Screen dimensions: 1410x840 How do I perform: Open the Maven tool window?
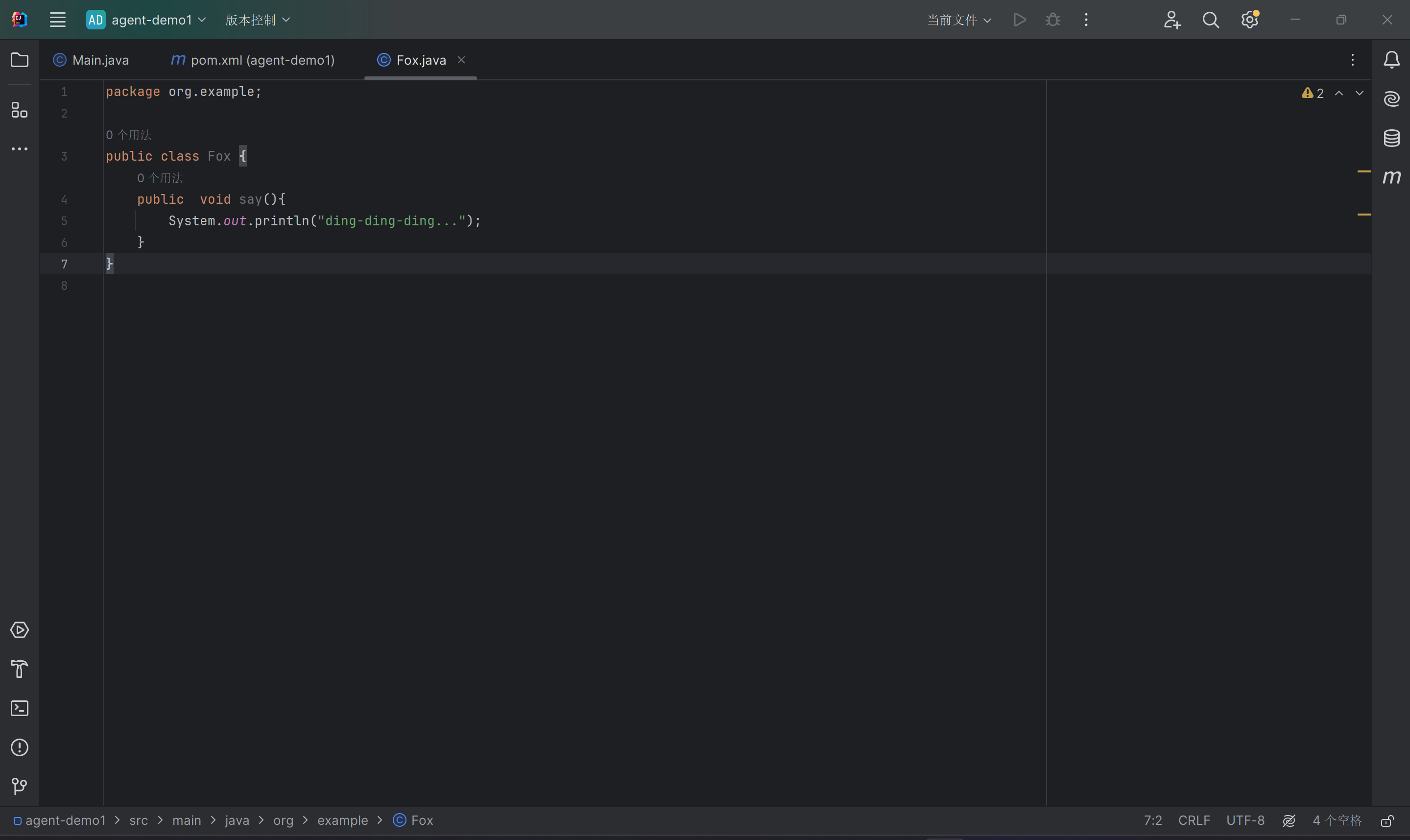1391,177
